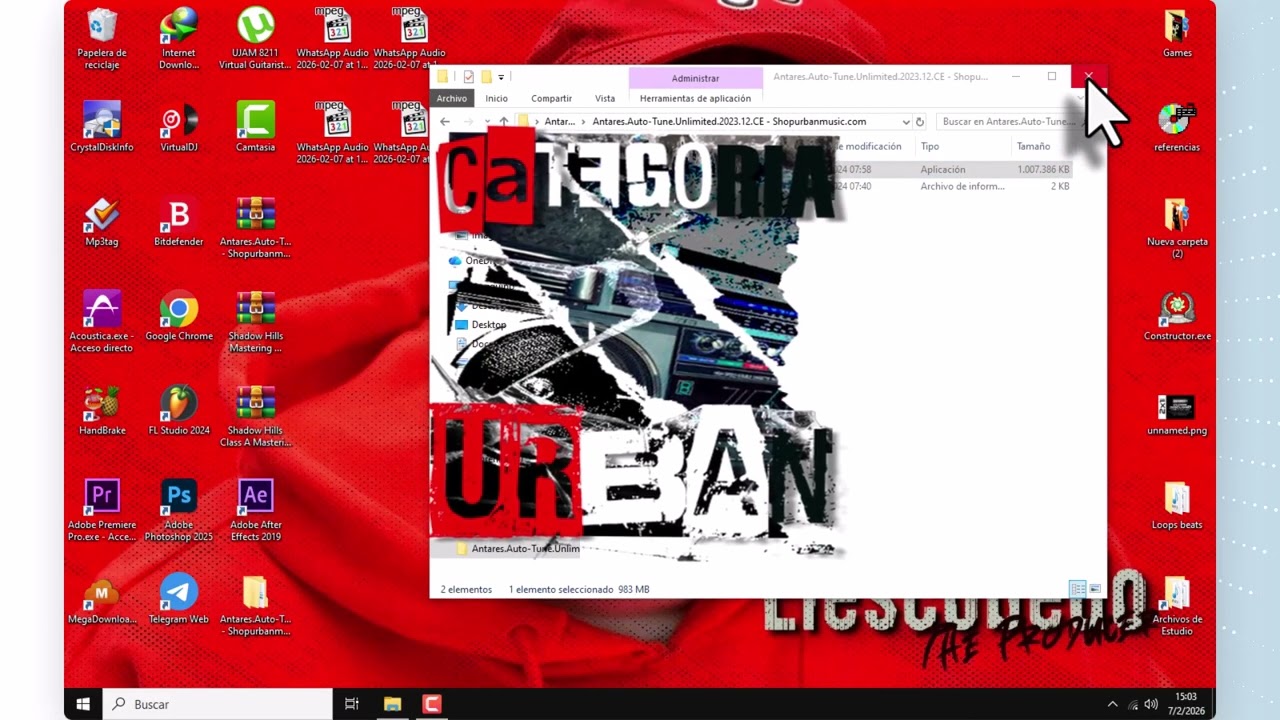Select the referencias desktop icon

[1177, 127]
